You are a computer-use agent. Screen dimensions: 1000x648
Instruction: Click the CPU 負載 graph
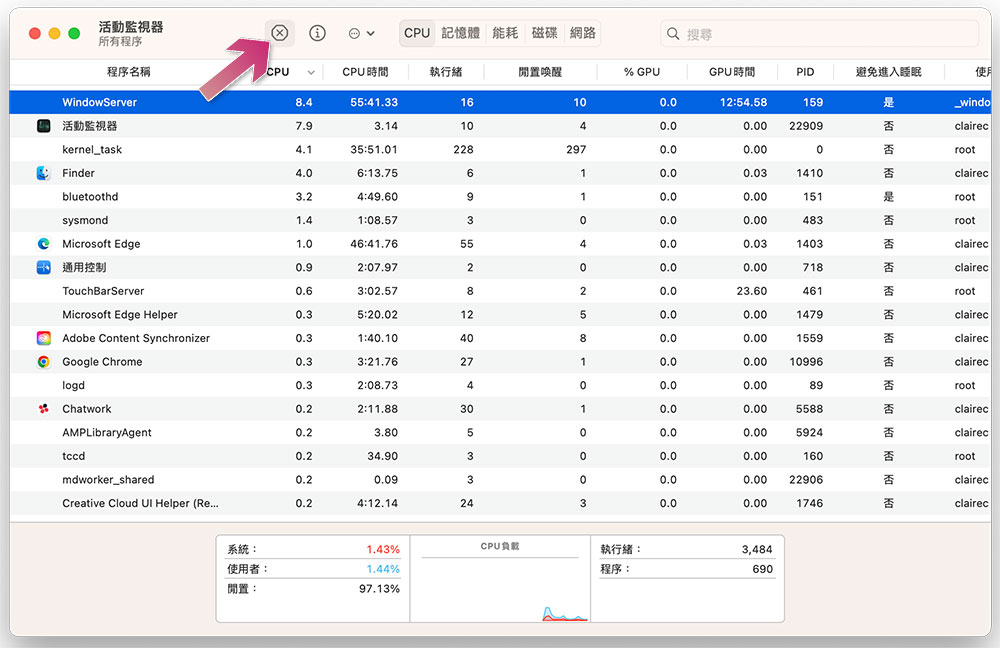coord(500,579)
